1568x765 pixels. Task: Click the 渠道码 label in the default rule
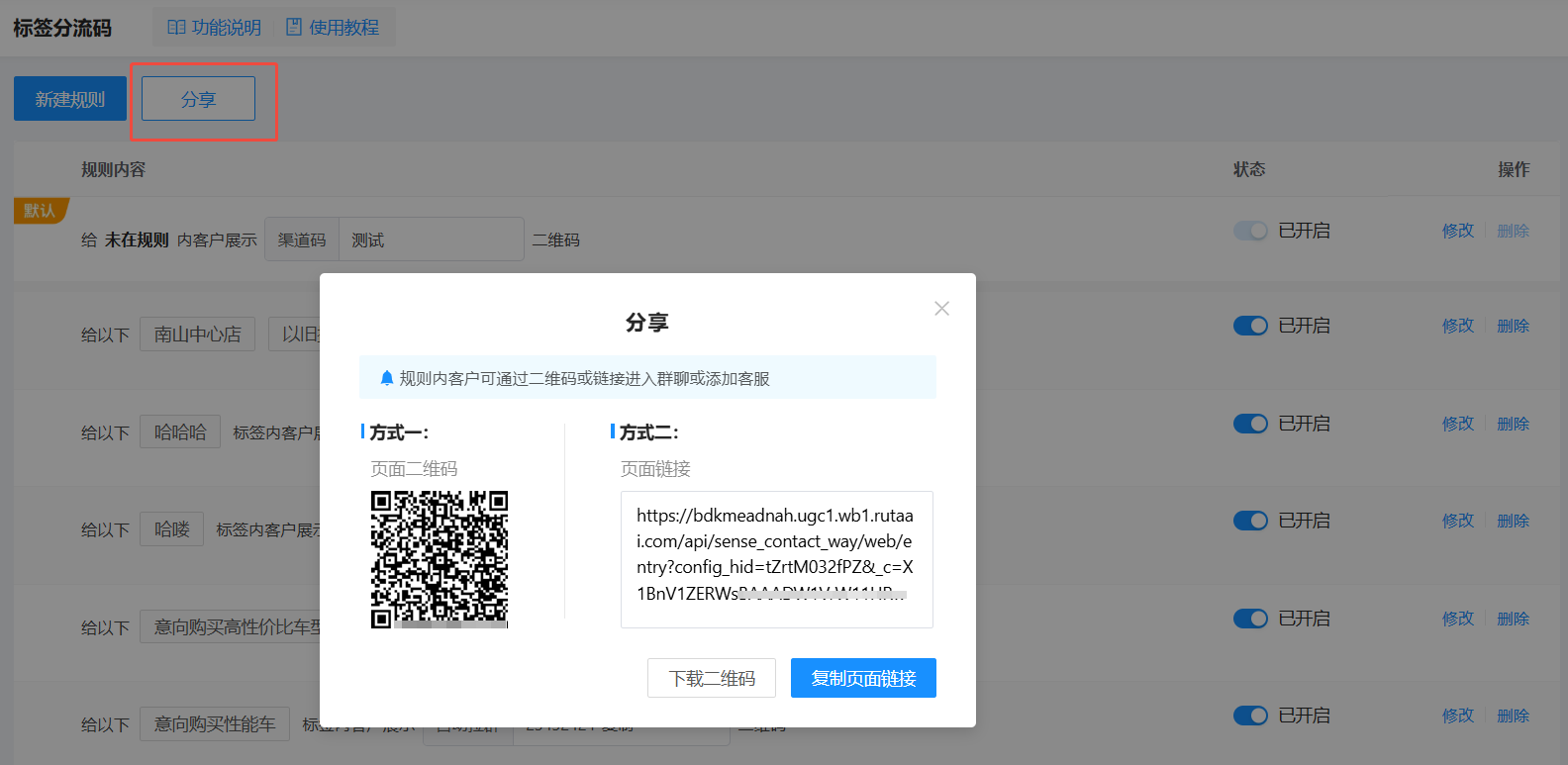(302, 239)
